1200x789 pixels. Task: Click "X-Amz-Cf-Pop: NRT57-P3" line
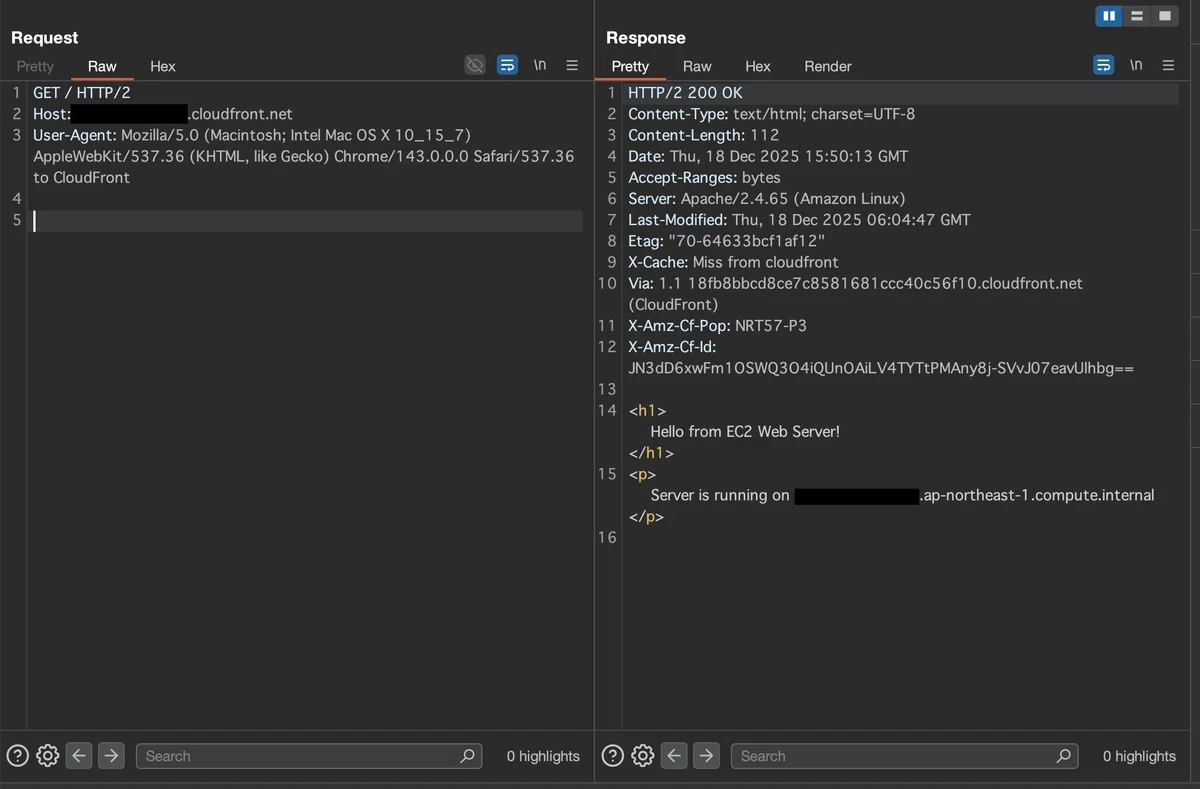click(717, 325)
